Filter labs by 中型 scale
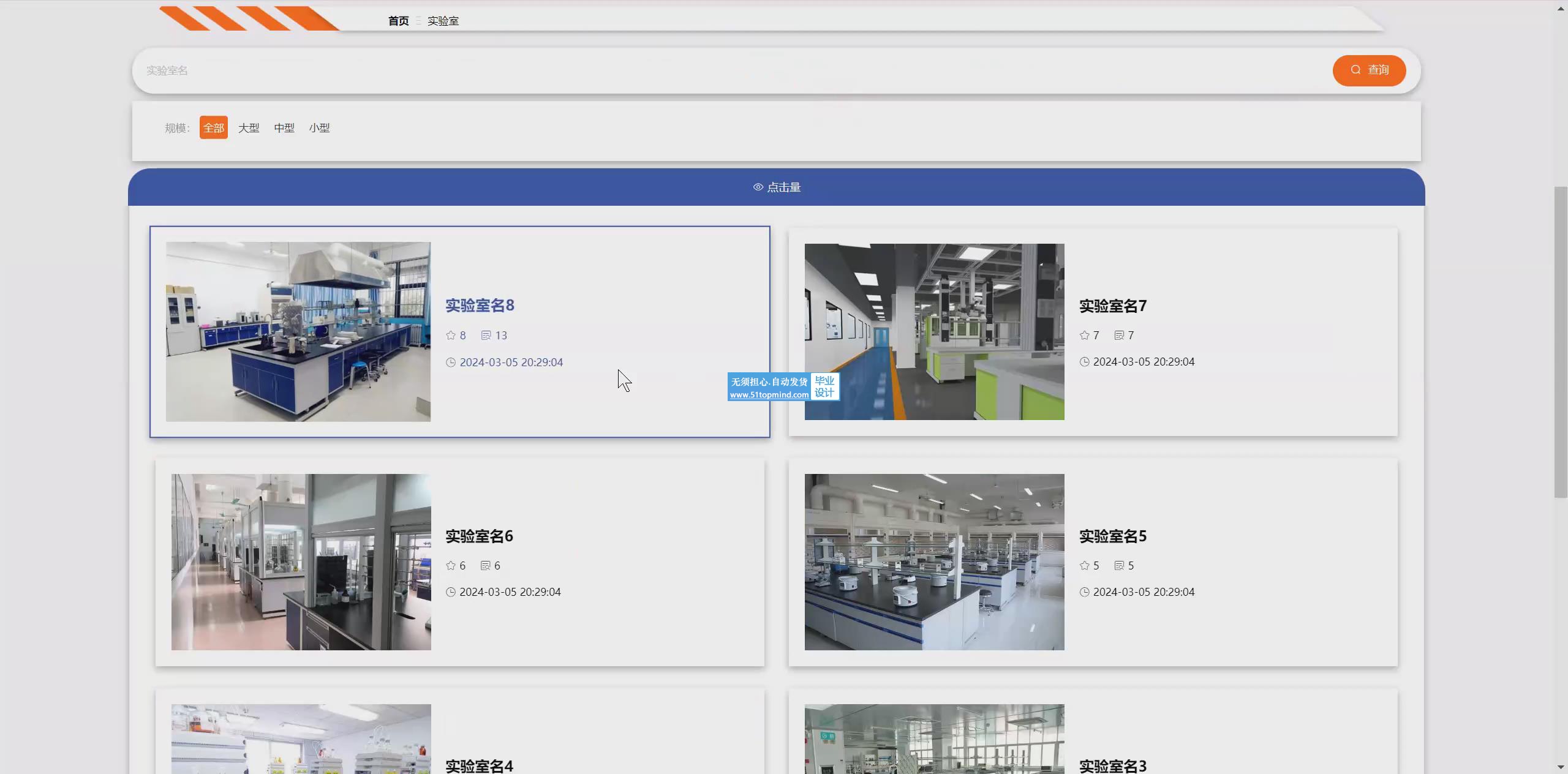The image size is (1568, 774). click(x=284, y=128)
